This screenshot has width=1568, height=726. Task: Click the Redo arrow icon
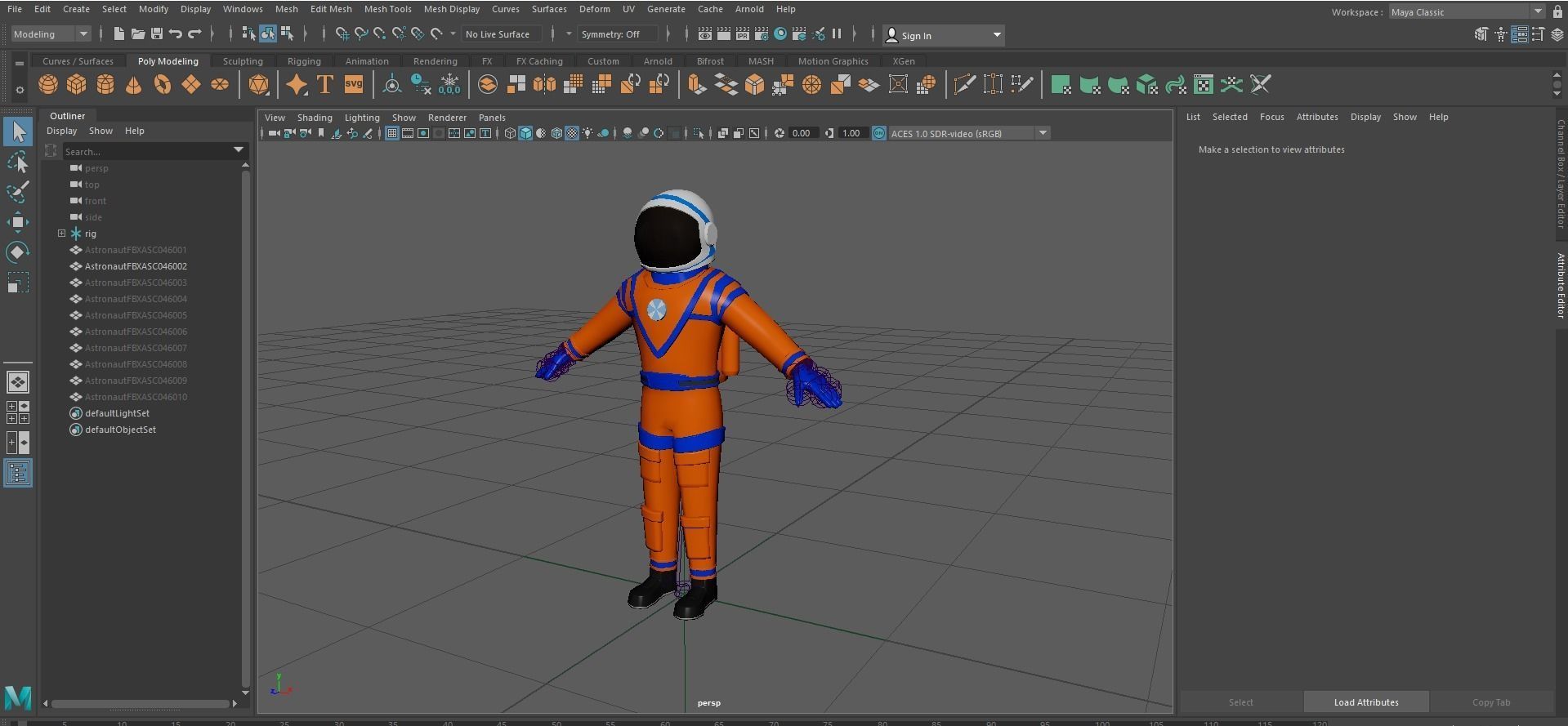[x=194, y=33]
